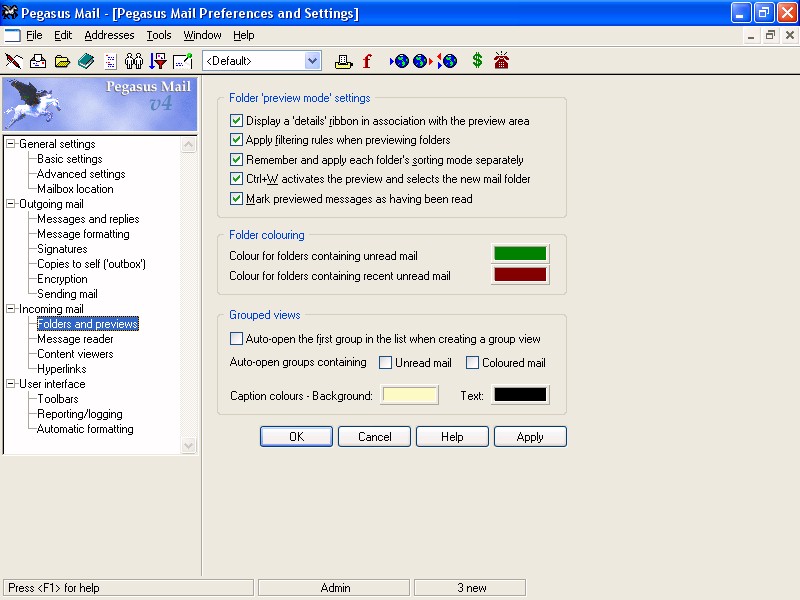
Task: Change green colour for folders containing unread mail
Action: point(520,254)
